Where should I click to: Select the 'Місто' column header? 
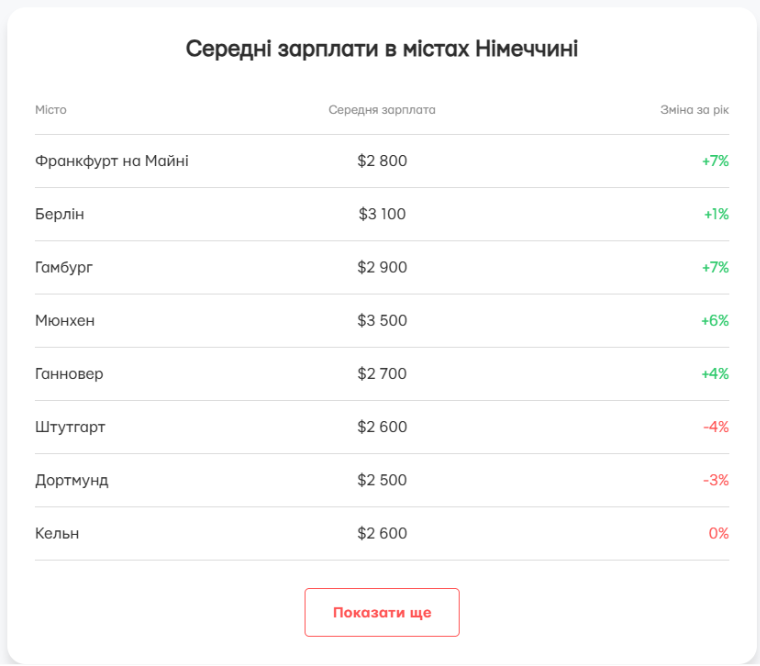50,110
